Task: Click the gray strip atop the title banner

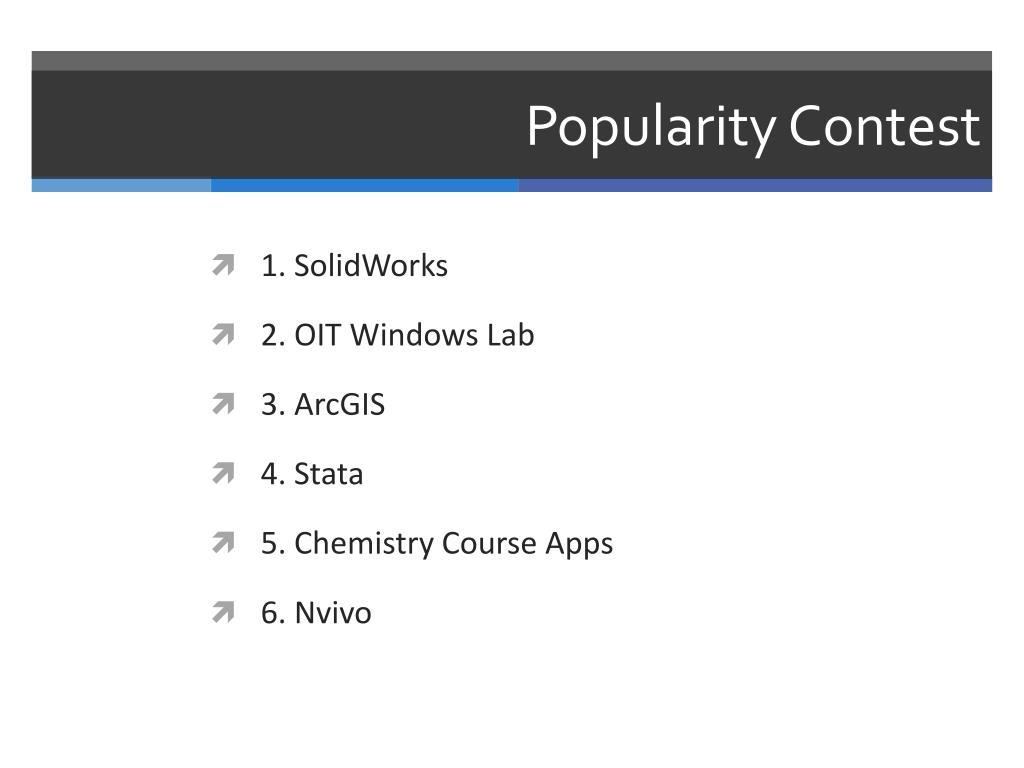Action: pyautogui.click(x=512, y=61)
